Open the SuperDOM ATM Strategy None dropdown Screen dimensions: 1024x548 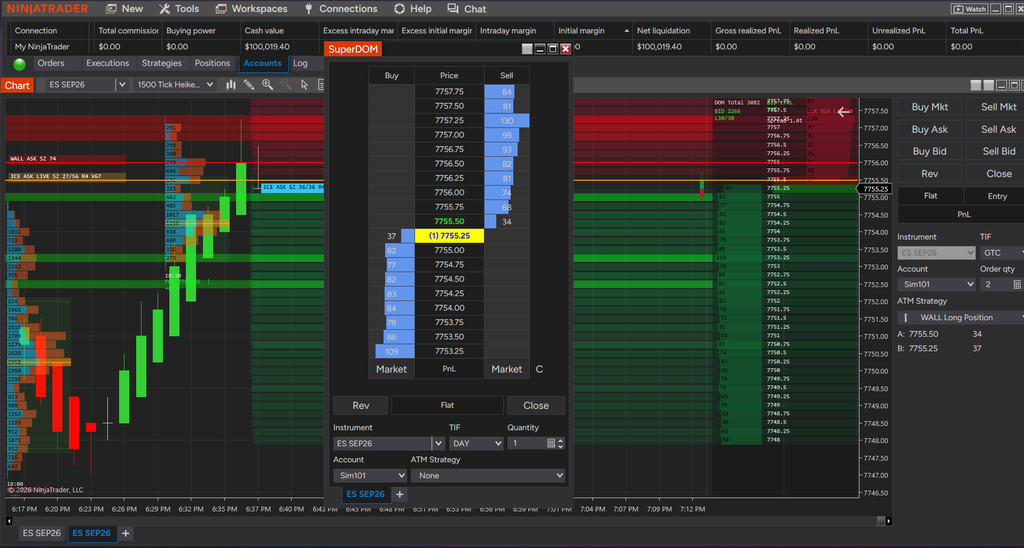pyautogui.click(x=488, y=475)
